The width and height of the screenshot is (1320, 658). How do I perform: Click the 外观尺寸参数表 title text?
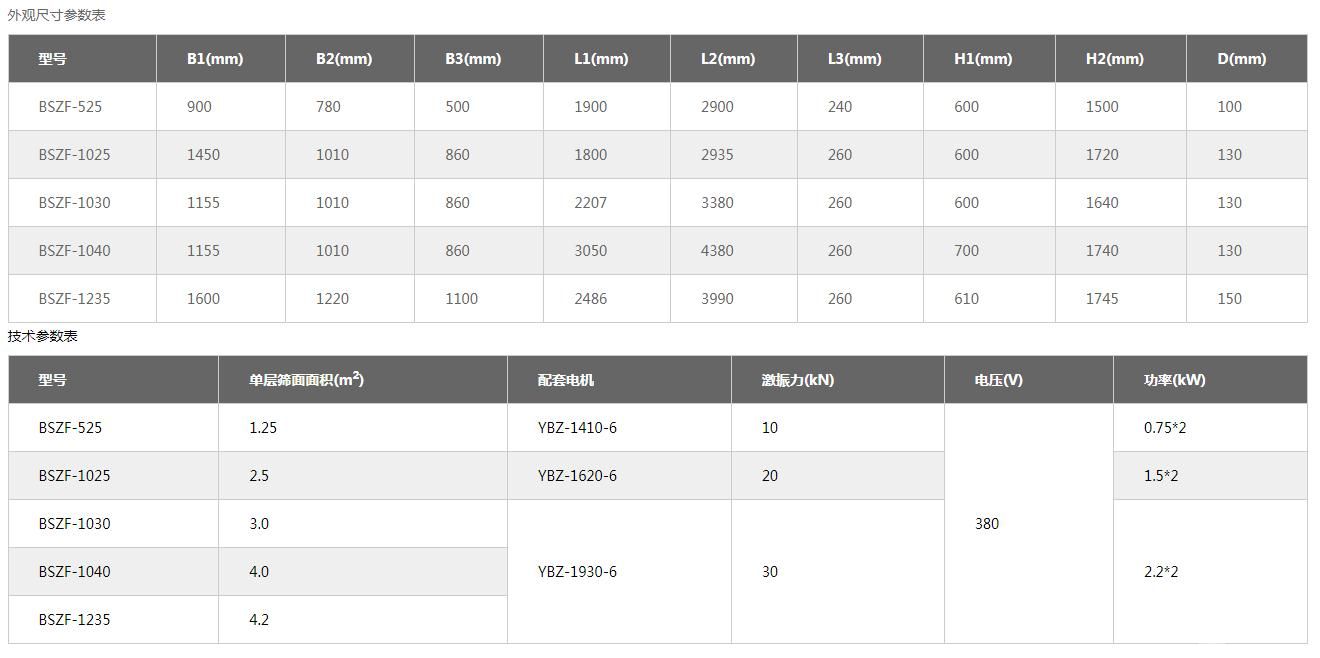coord(56,15)
